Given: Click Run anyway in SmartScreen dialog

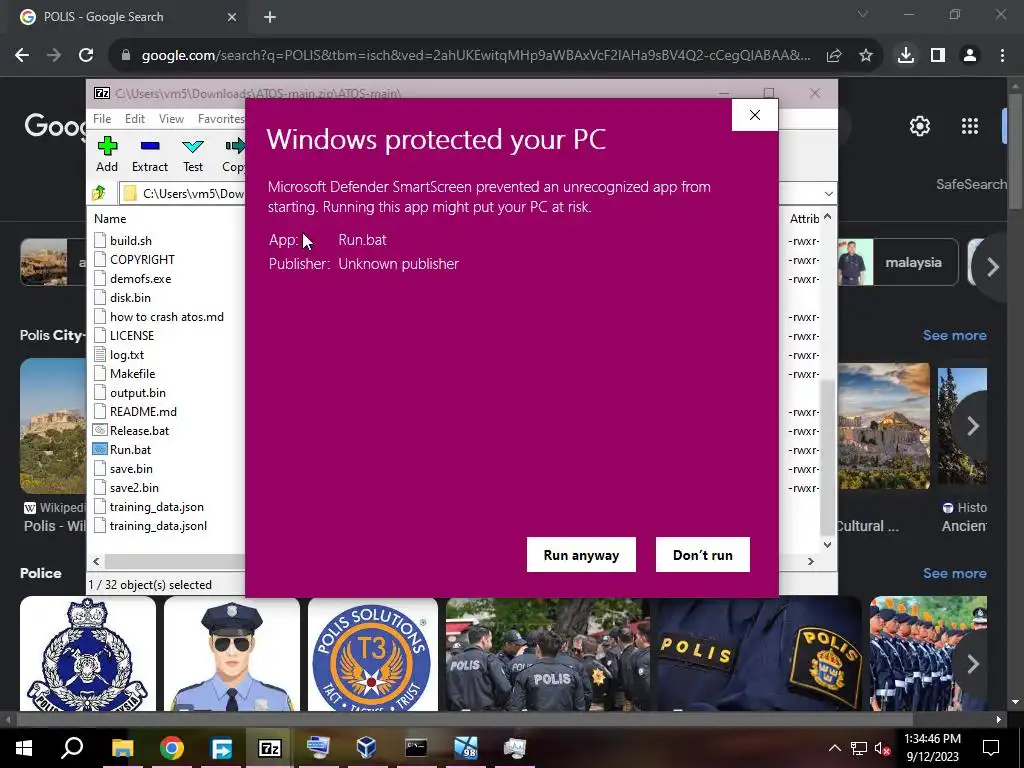Looking at the screenshot, I should tap(581, 554).
